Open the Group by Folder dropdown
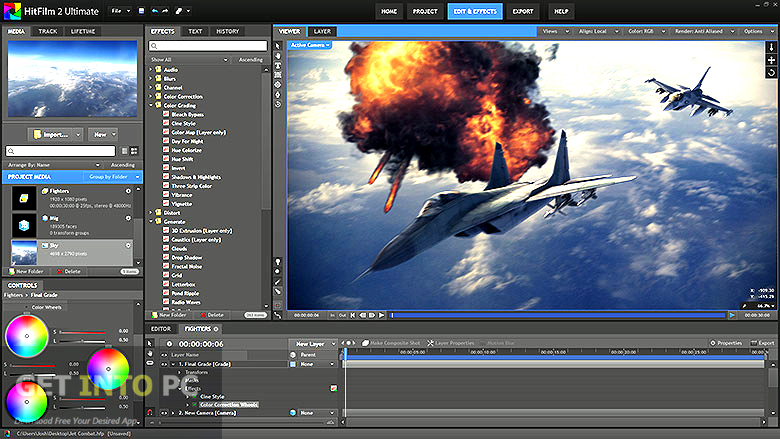Image resolution: width=780 pixels, height=439 pixels. point(114,176)
